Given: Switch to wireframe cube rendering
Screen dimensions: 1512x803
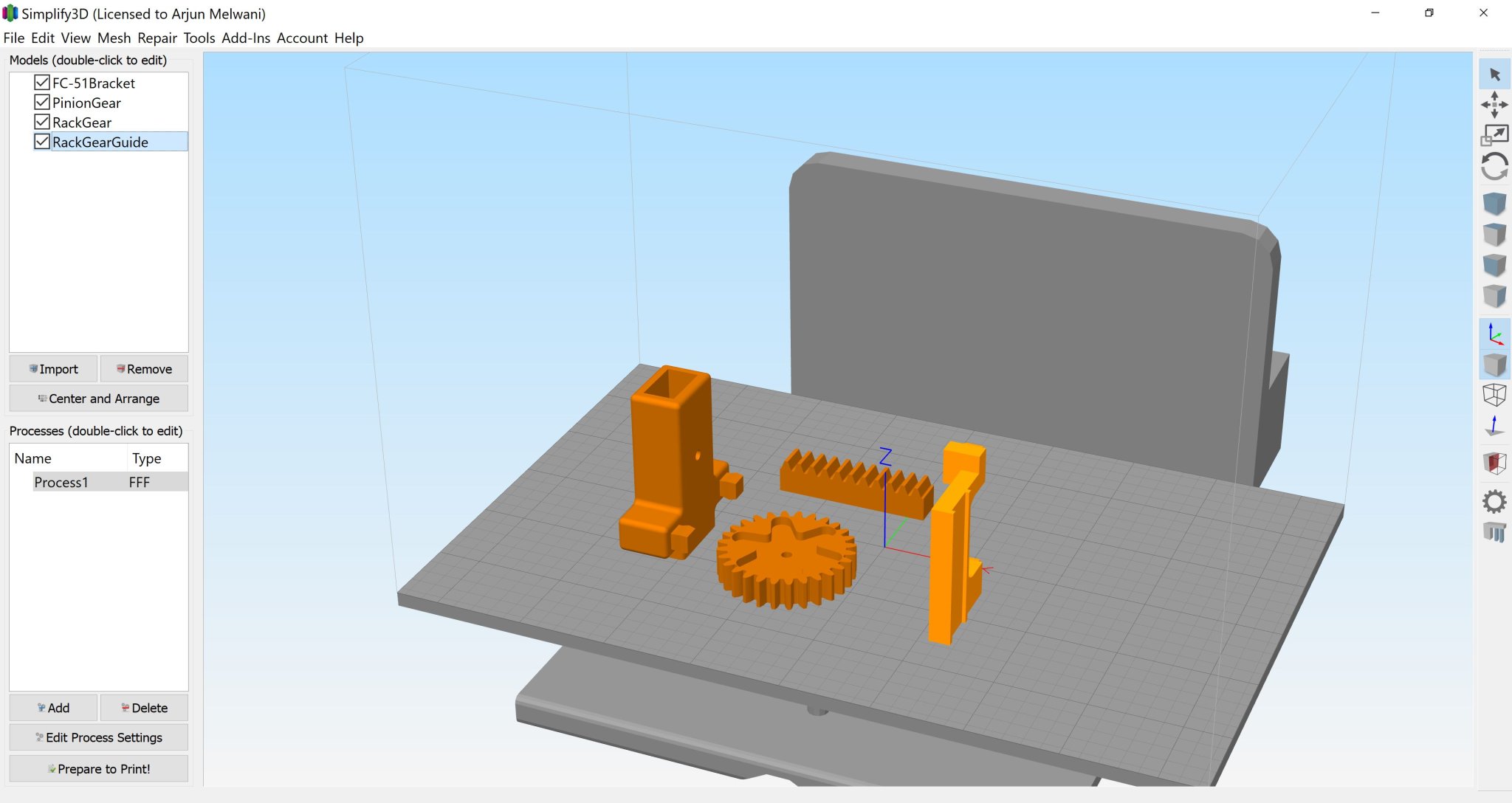Looking at the screenshot, I should (x=1494, y=395).
